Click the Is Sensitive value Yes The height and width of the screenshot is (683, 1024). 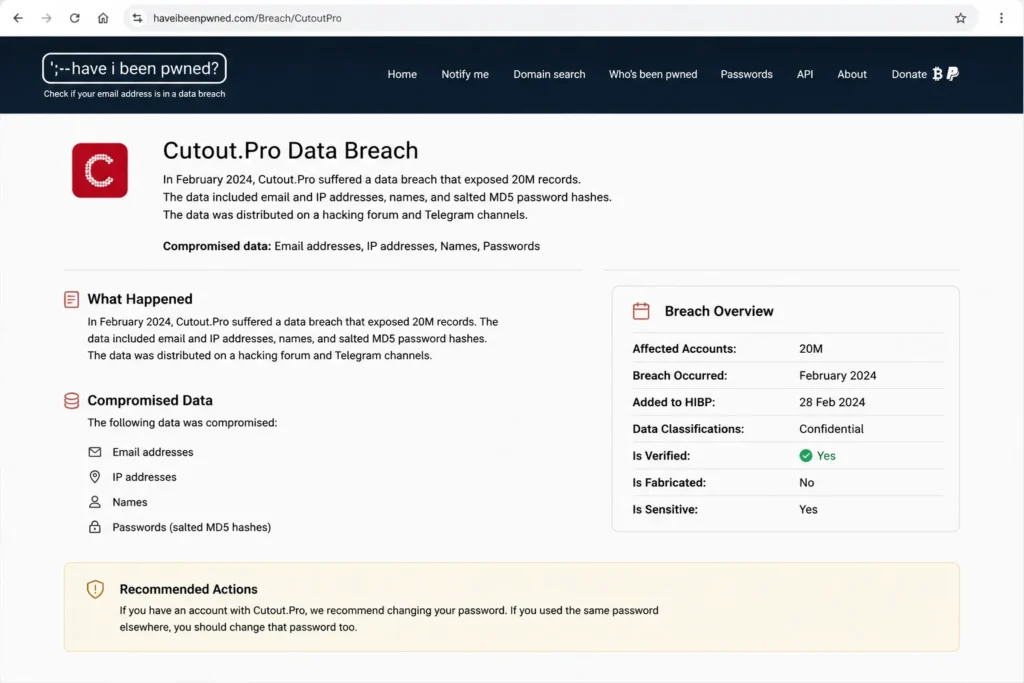coord(808,509)
